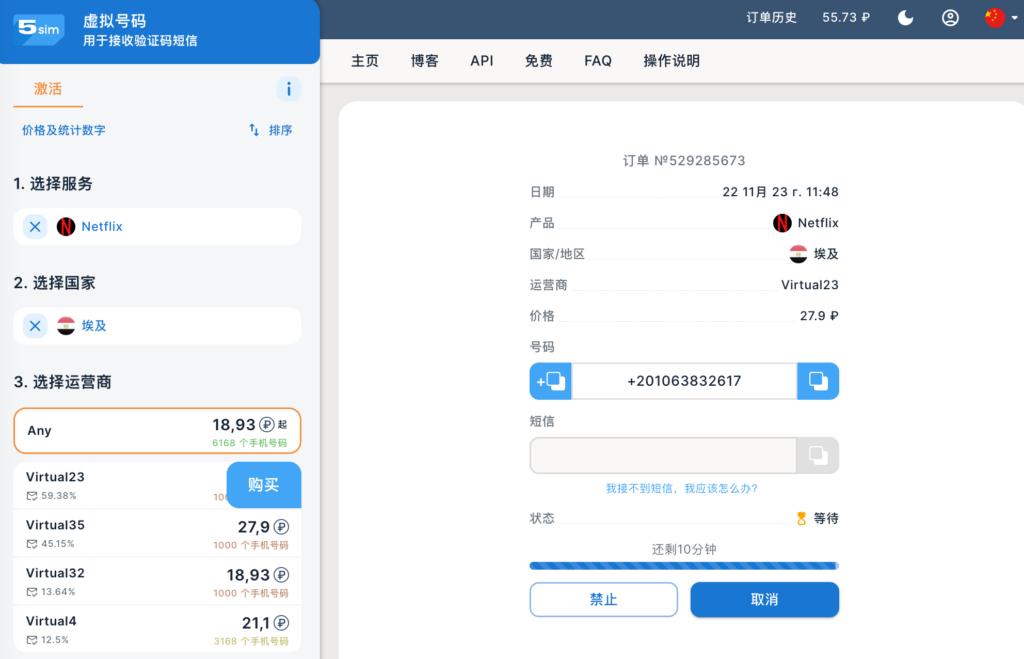Clear the selected country 埃及

pos(35,326)
